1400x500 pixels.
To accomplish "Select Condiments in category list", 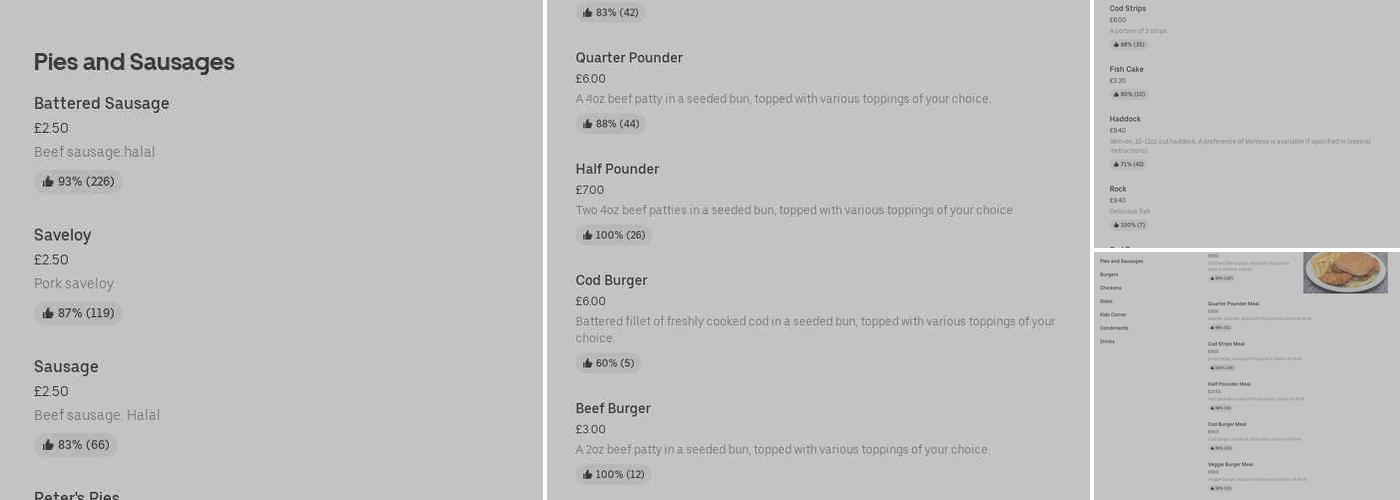I will pos(1114,328).
